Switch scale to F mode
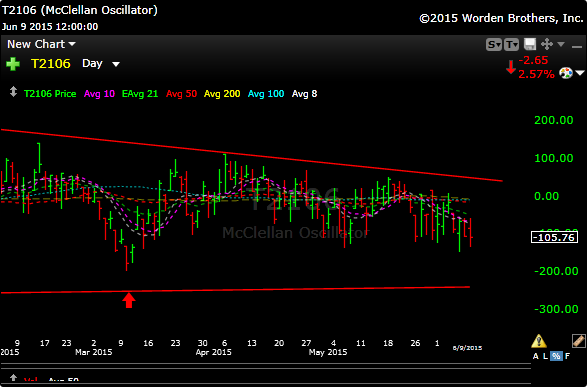This screenshot has height=387, width=587. tap(568, 356)
